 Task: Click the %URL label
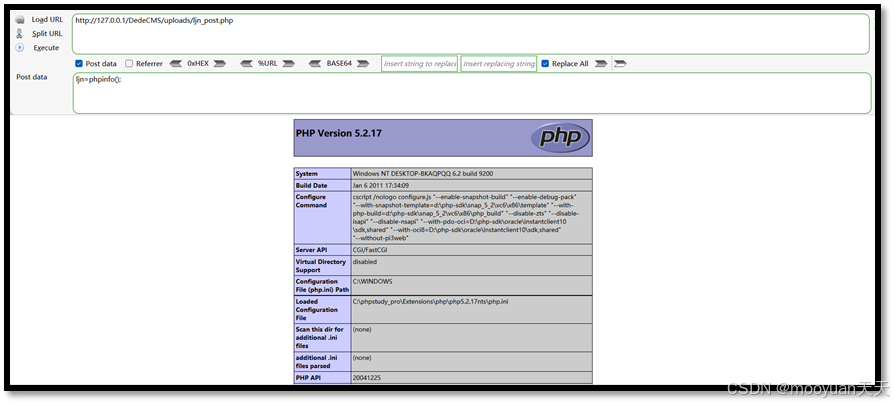(x=267, y=64)
